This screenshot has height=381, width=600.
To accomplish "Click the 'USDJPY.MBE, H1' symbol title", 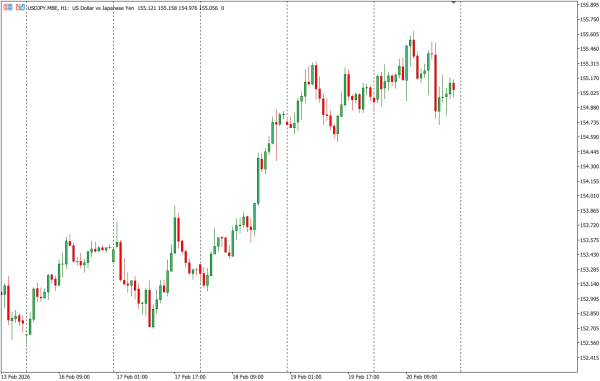I will (x=47, y=8).
